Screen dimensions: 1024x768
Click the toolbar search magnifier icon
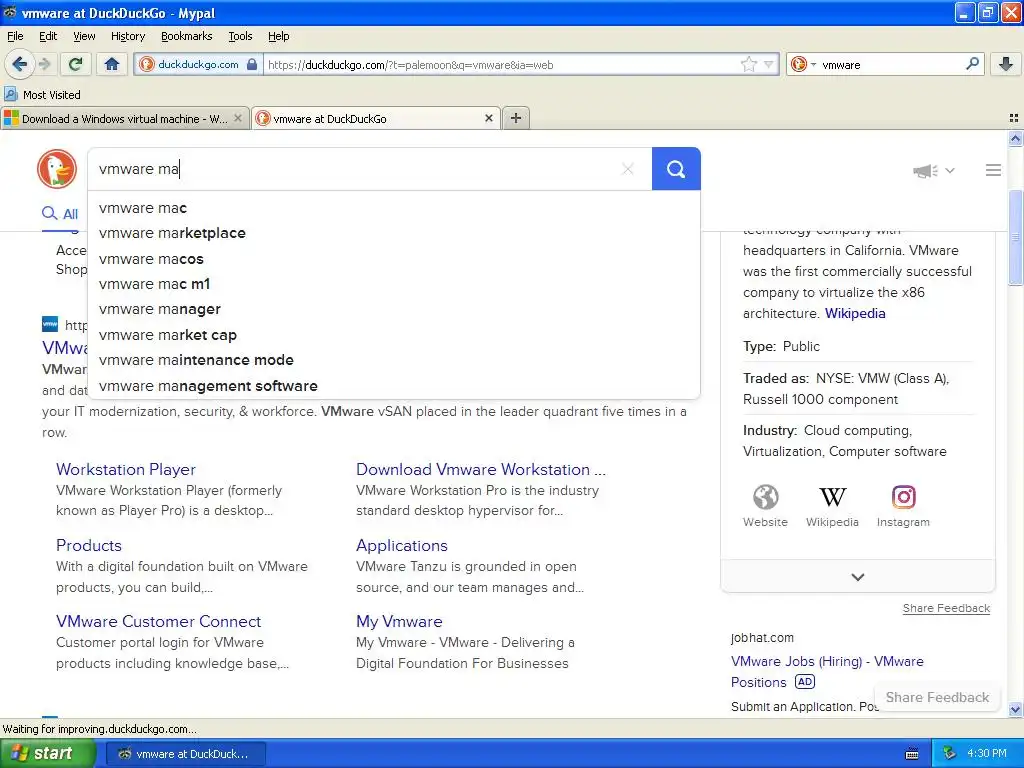(x=972, y=64)
